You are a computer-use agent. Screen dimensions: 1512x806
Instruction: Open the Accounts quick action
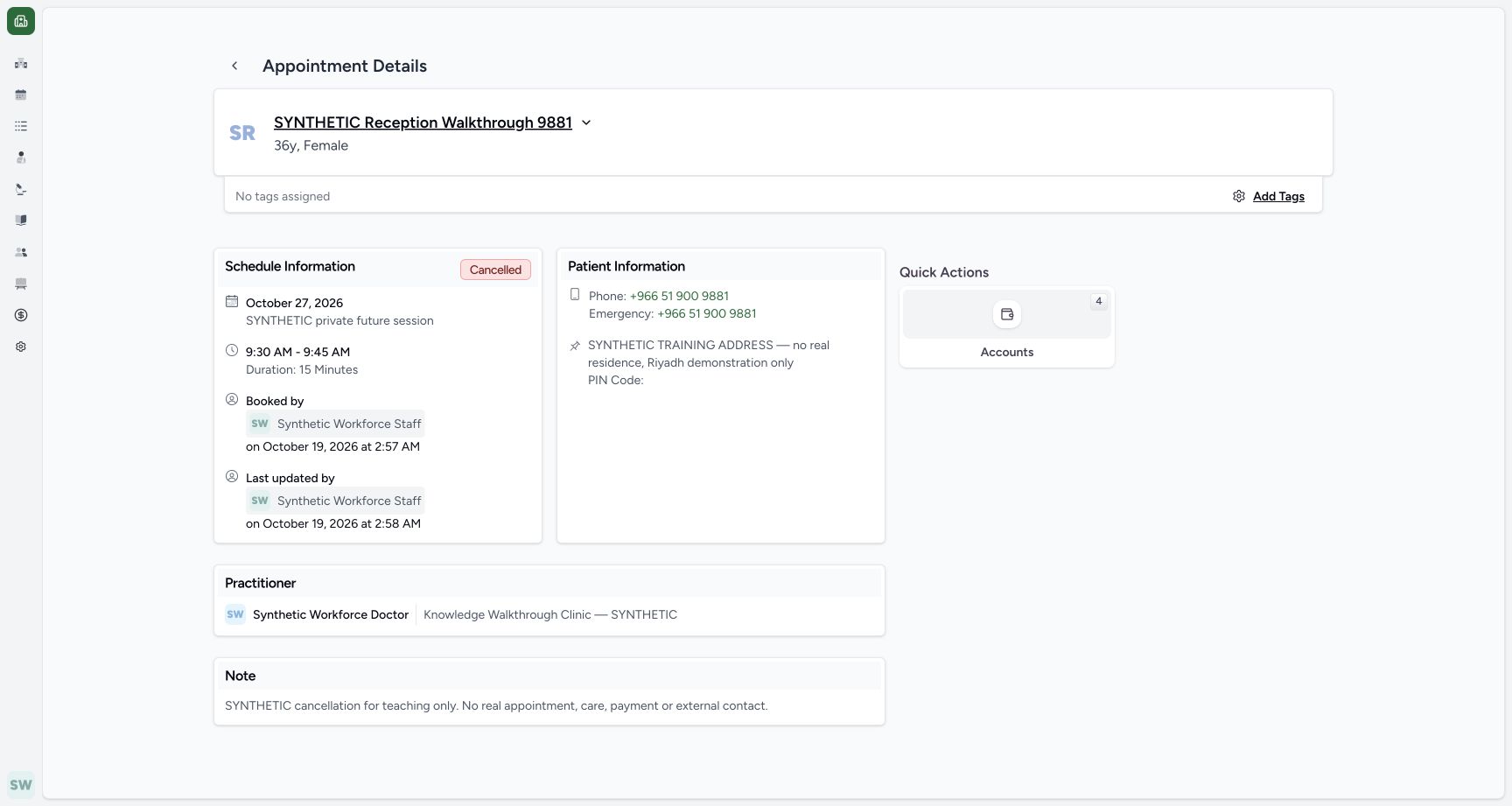pos(1007,326)
